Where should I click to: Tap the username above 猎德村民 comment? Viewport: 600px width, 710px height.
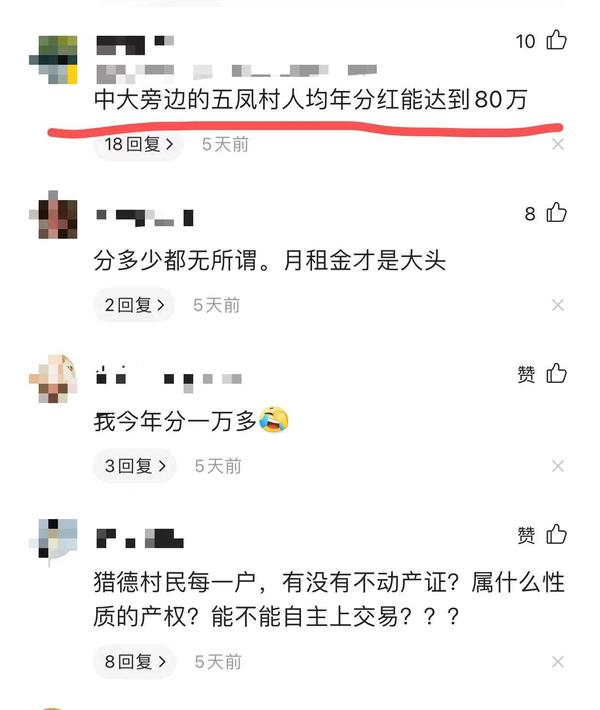click(139, 538)
